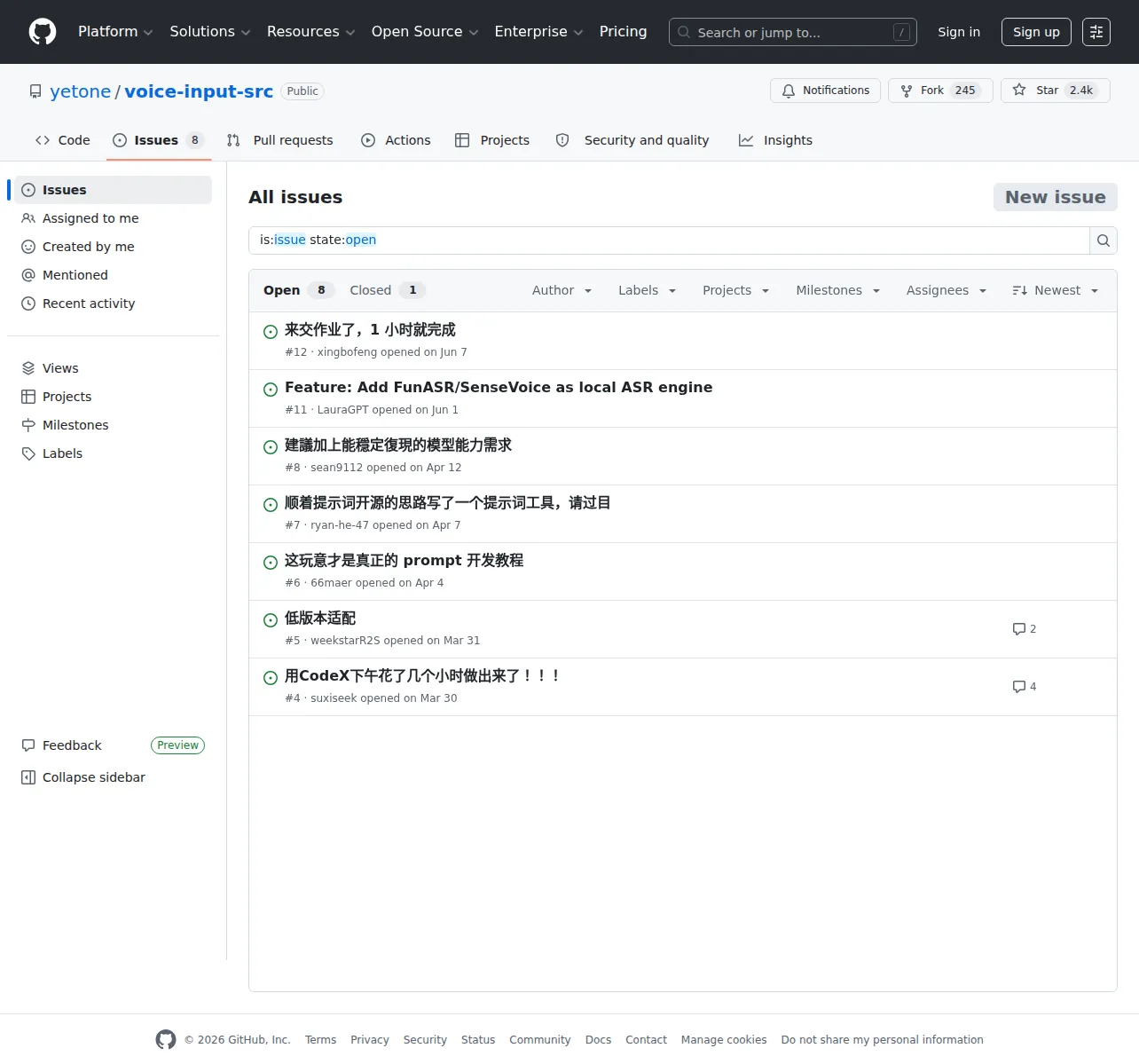The image size is (1139, 1064).
Task: Open the LauraGPT author link
Action: pyautogui.click(x=342, y=410)
